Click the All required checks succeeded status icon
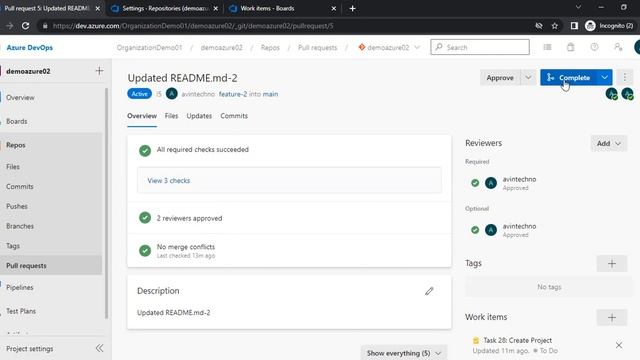 145,151
